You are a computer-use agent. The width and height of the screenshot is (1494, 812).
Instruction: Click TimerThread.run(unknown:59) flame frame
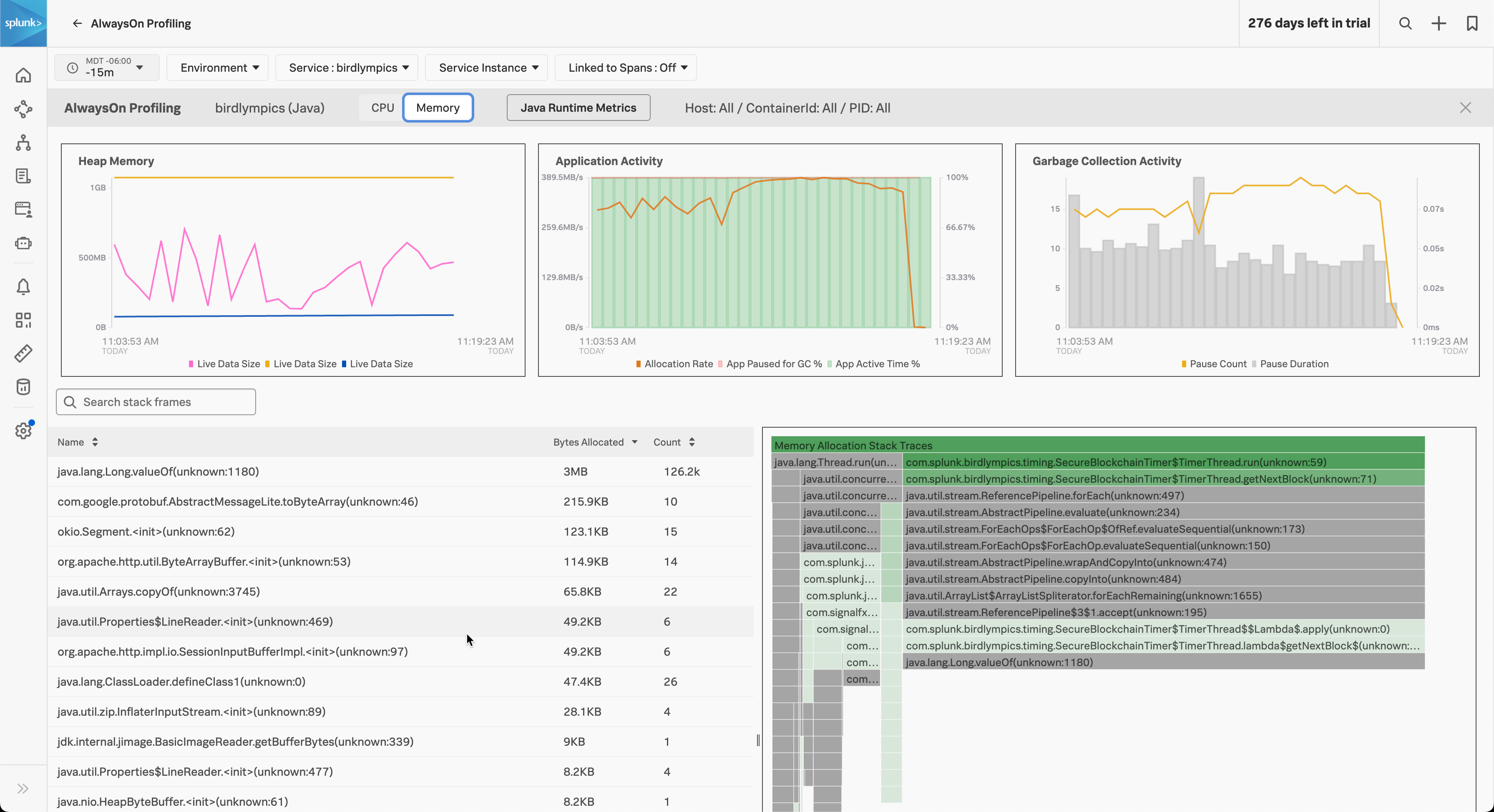pyautogui.click(x=1163, y=462)
